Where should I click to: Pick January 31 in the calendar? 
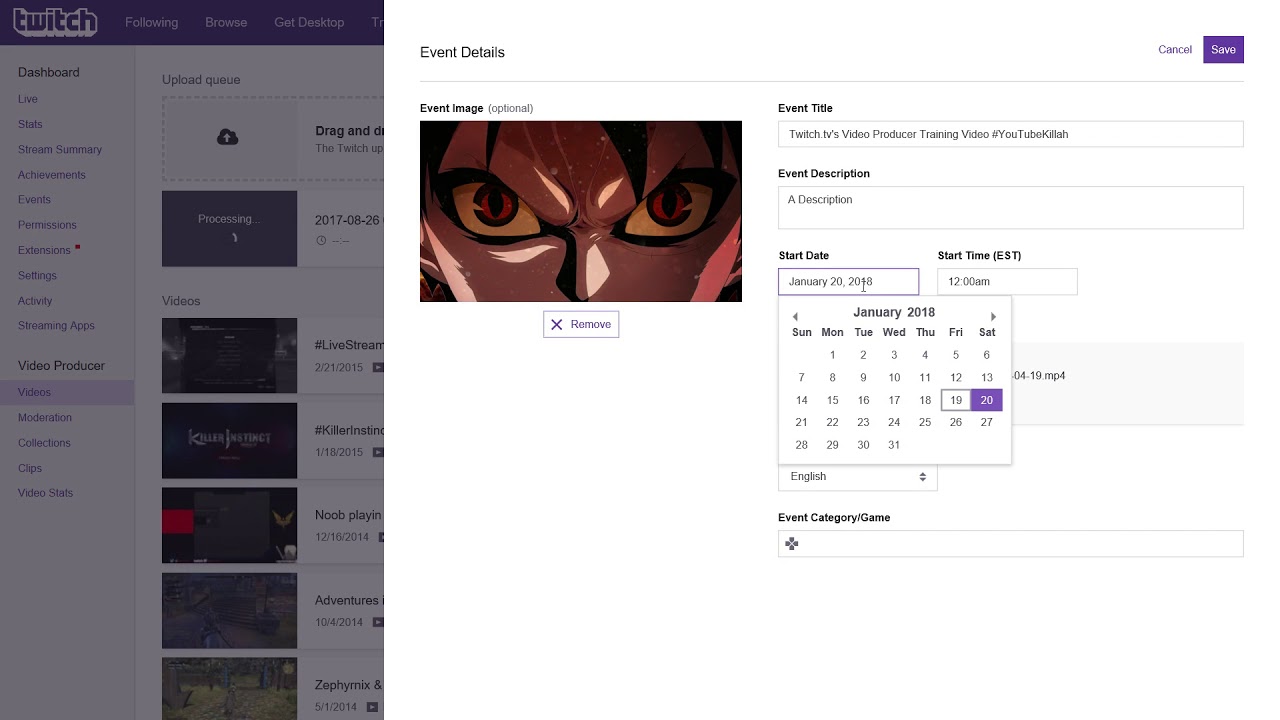pyautogui.click(x=894, y=445)
